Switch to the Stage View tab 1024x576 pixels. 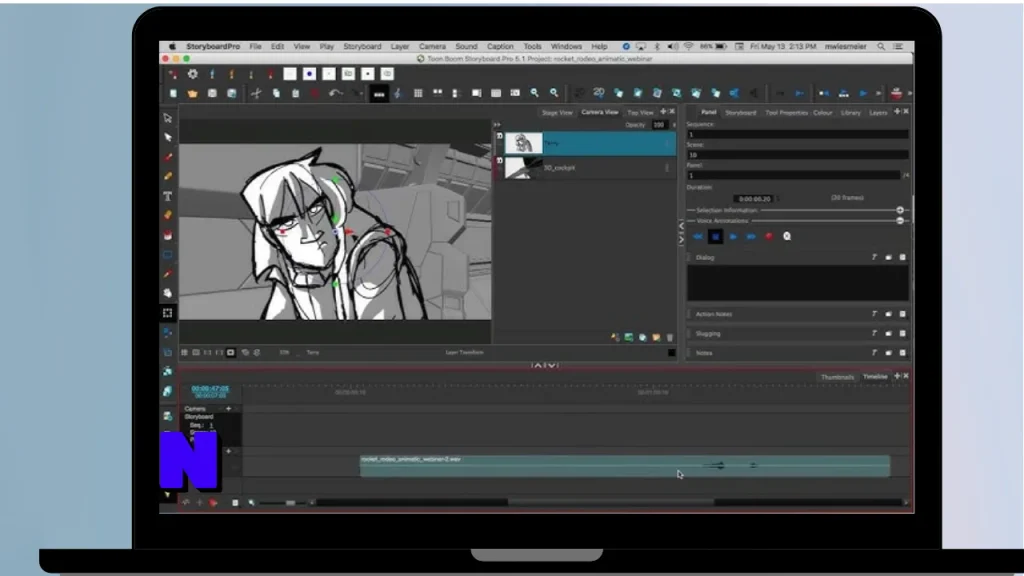[557, 112]
